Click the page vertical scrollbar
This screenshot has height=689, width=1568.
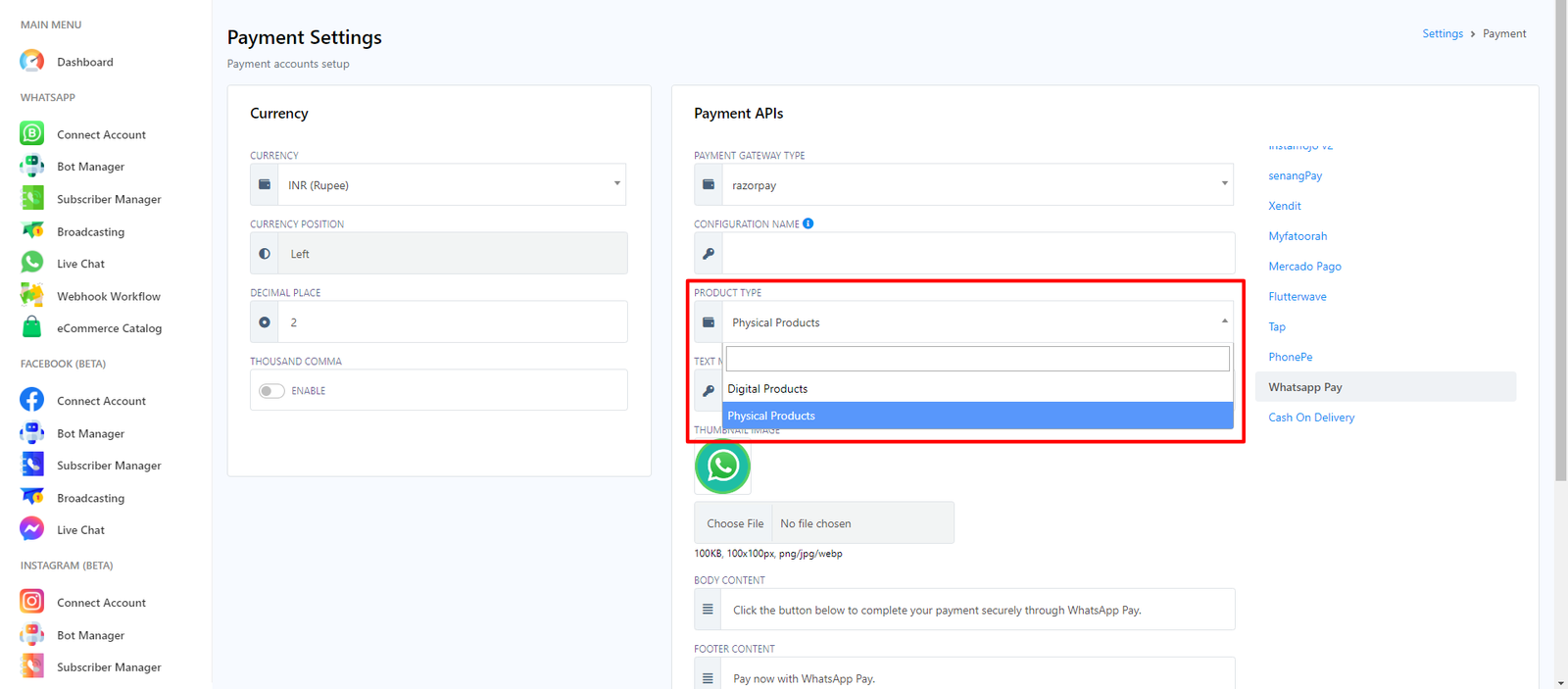pyautogui.click(x=1561, y=240)
